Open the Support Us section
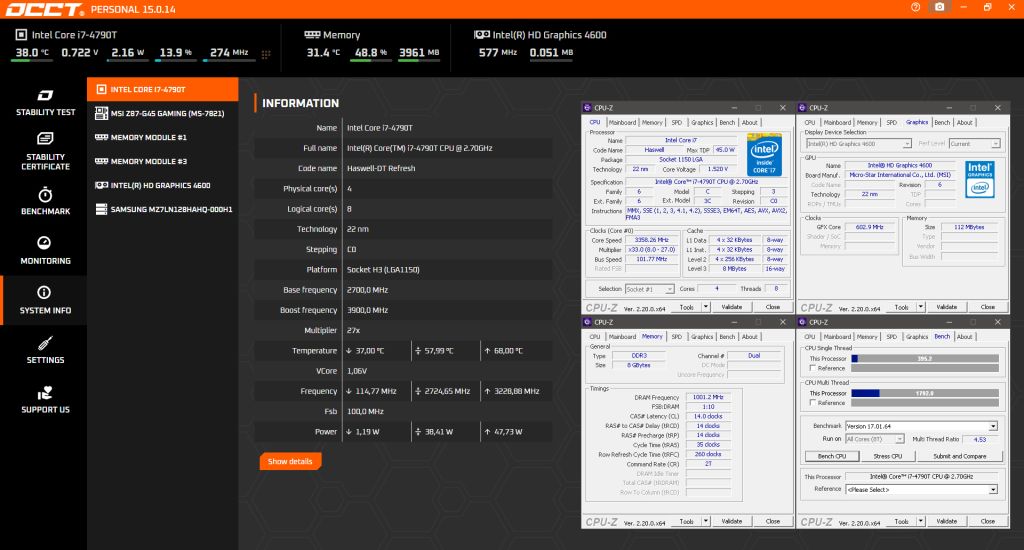 (44, 399)
